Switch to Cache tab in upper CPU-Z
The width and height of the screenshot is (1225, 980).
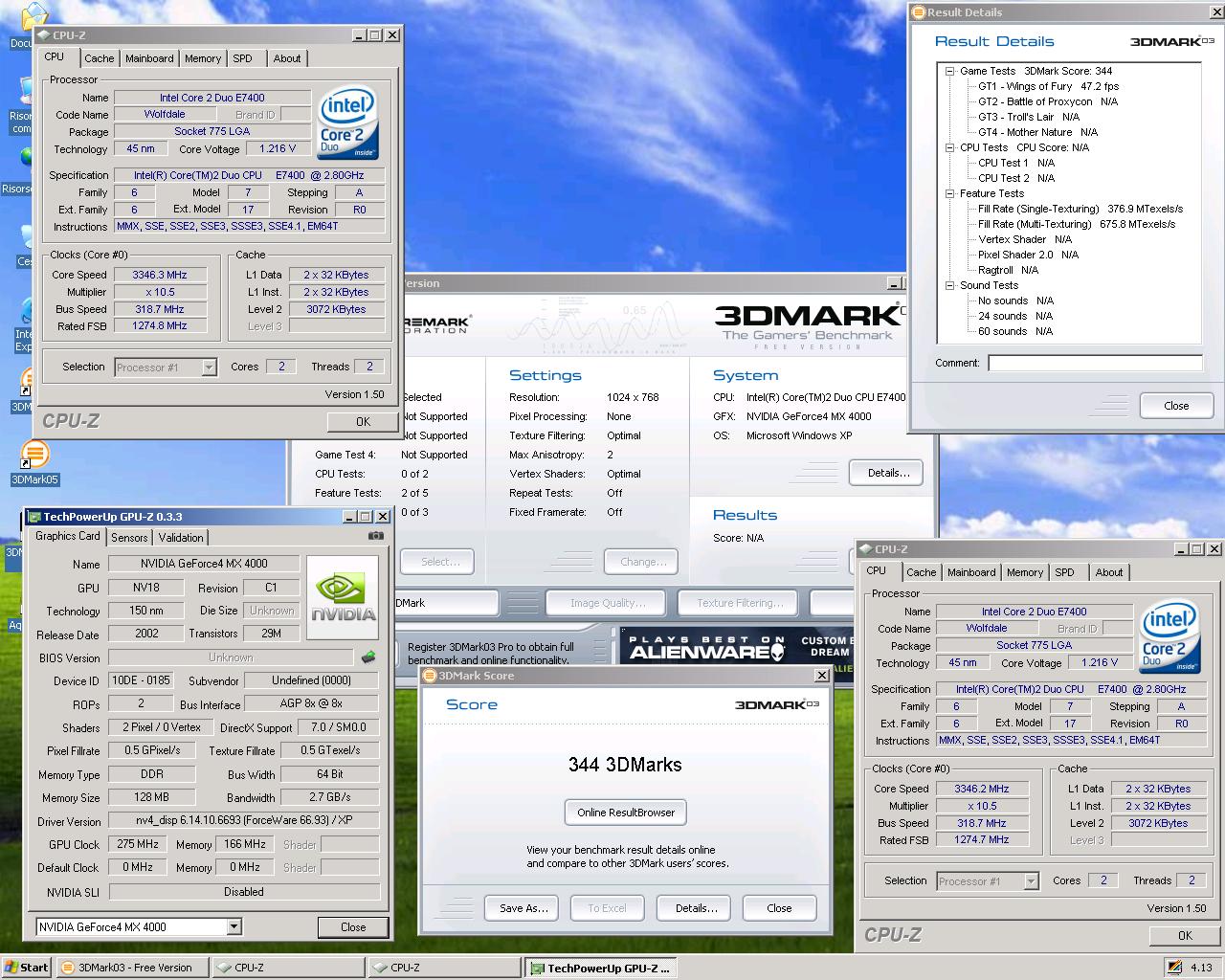tap(99, 58)
